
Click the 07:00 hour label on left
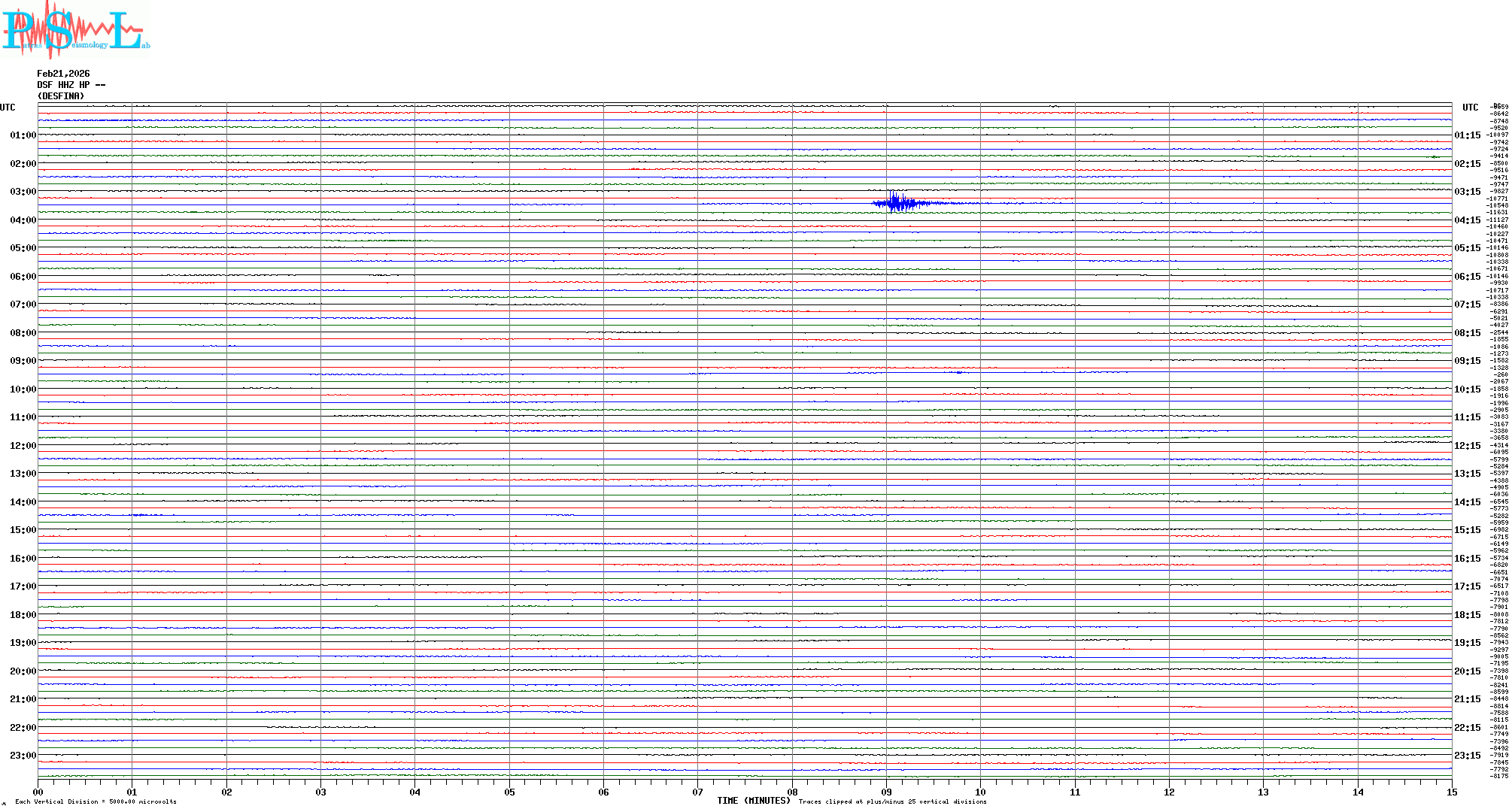click(x=23, y=304)
